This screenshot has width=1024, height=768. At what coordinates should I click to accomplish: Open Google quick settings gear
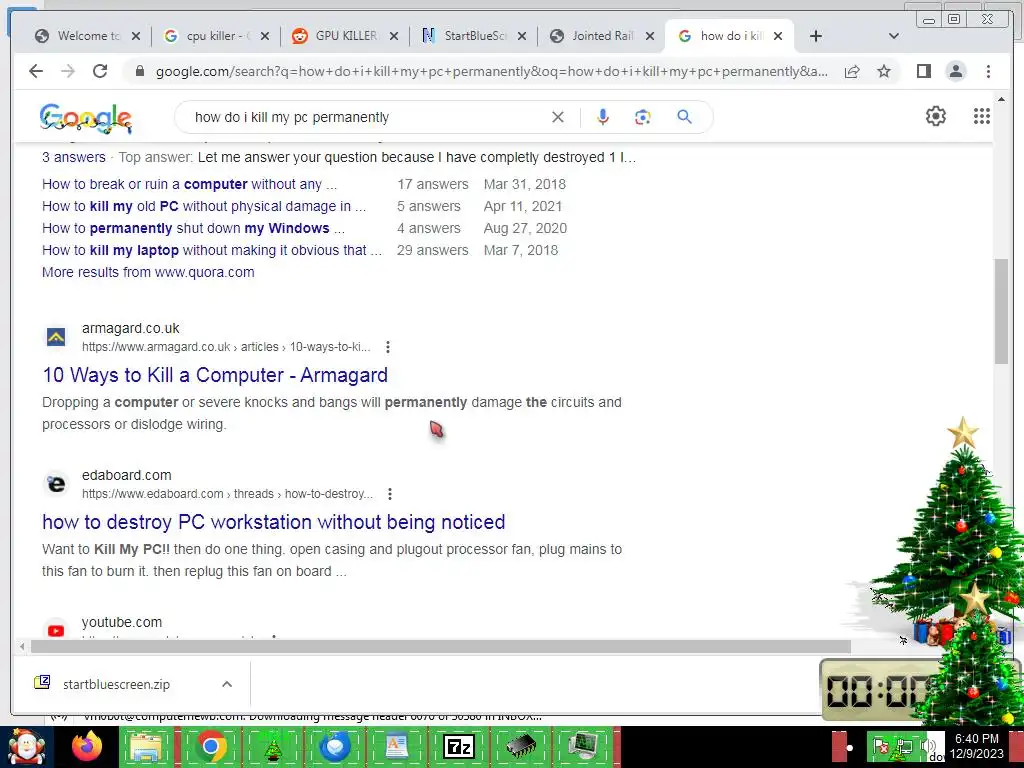click(x=936, y=116)
